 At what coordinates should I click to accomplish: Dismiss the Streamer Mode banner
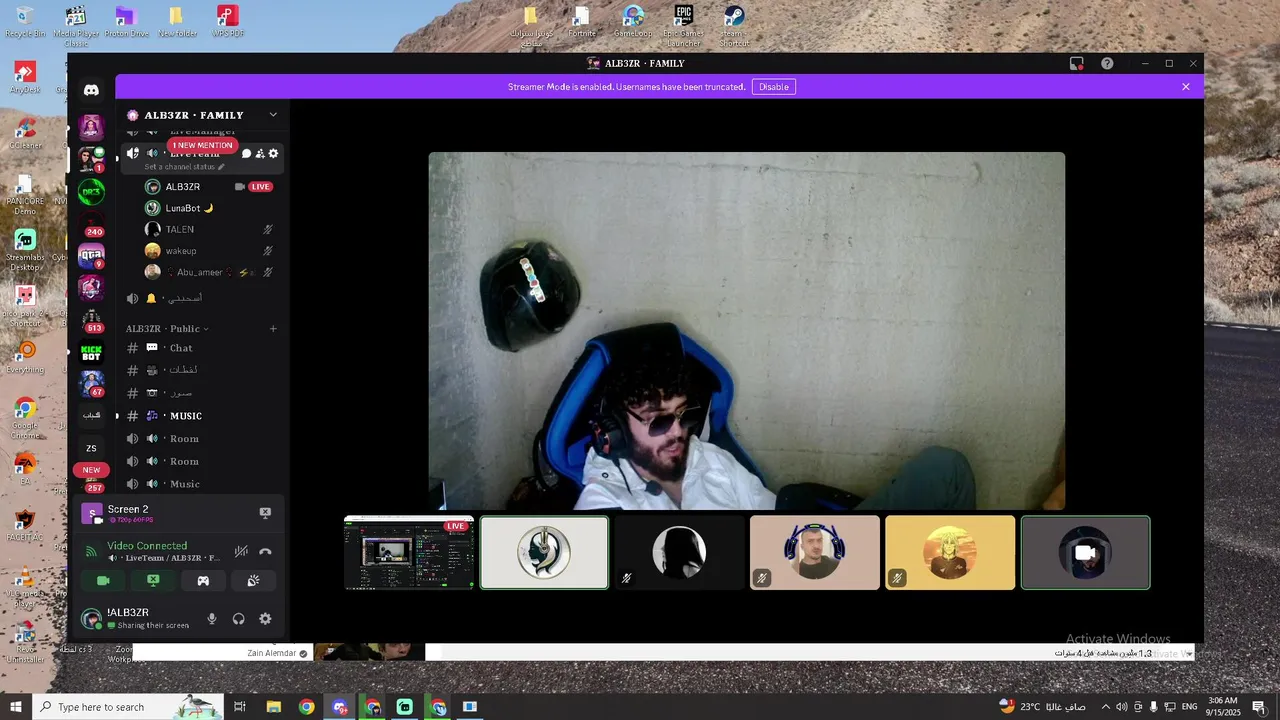tap(1186, 87)
